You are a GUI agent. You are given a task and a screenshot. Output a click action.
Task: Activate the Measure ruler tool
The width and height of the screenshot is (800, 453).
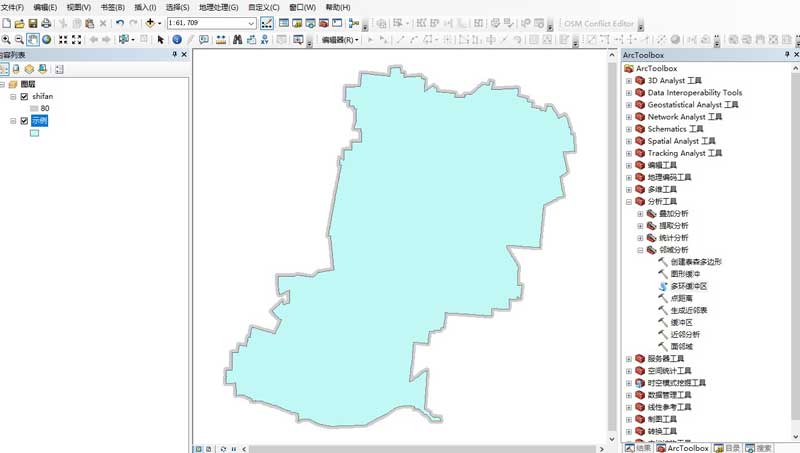pyautogui.click(x=221, y=39)
